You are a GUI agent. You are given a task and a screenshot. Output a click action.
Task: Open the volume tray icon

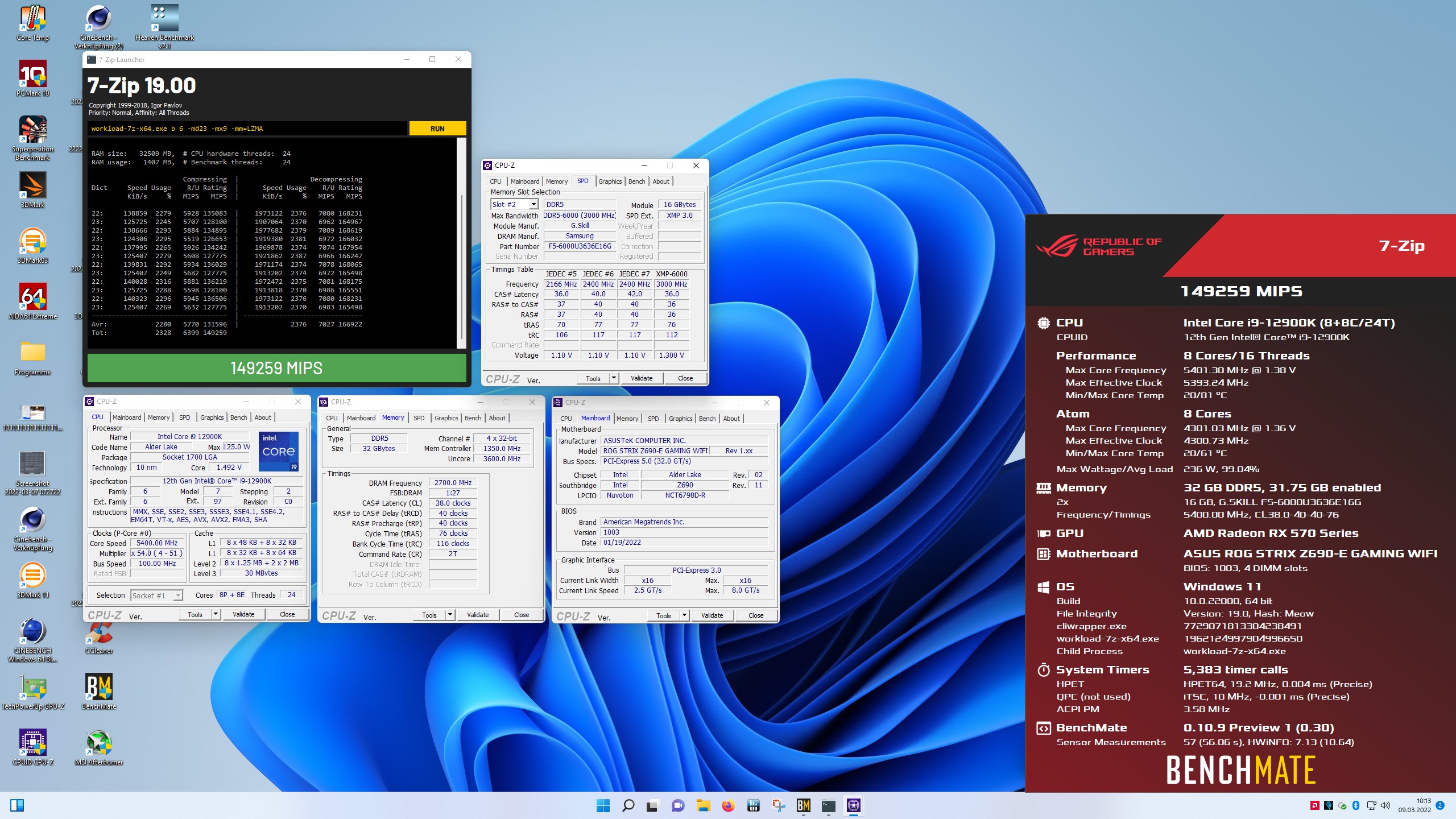(x=1385, y=805)
